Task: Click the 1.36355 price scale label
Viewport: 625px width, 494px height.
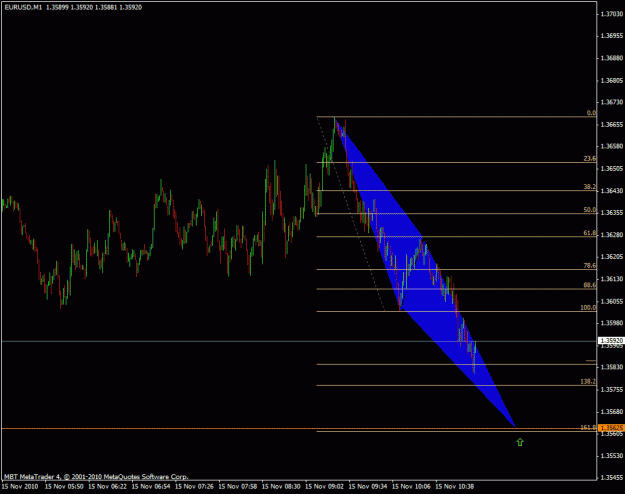Action: point(611,213)
